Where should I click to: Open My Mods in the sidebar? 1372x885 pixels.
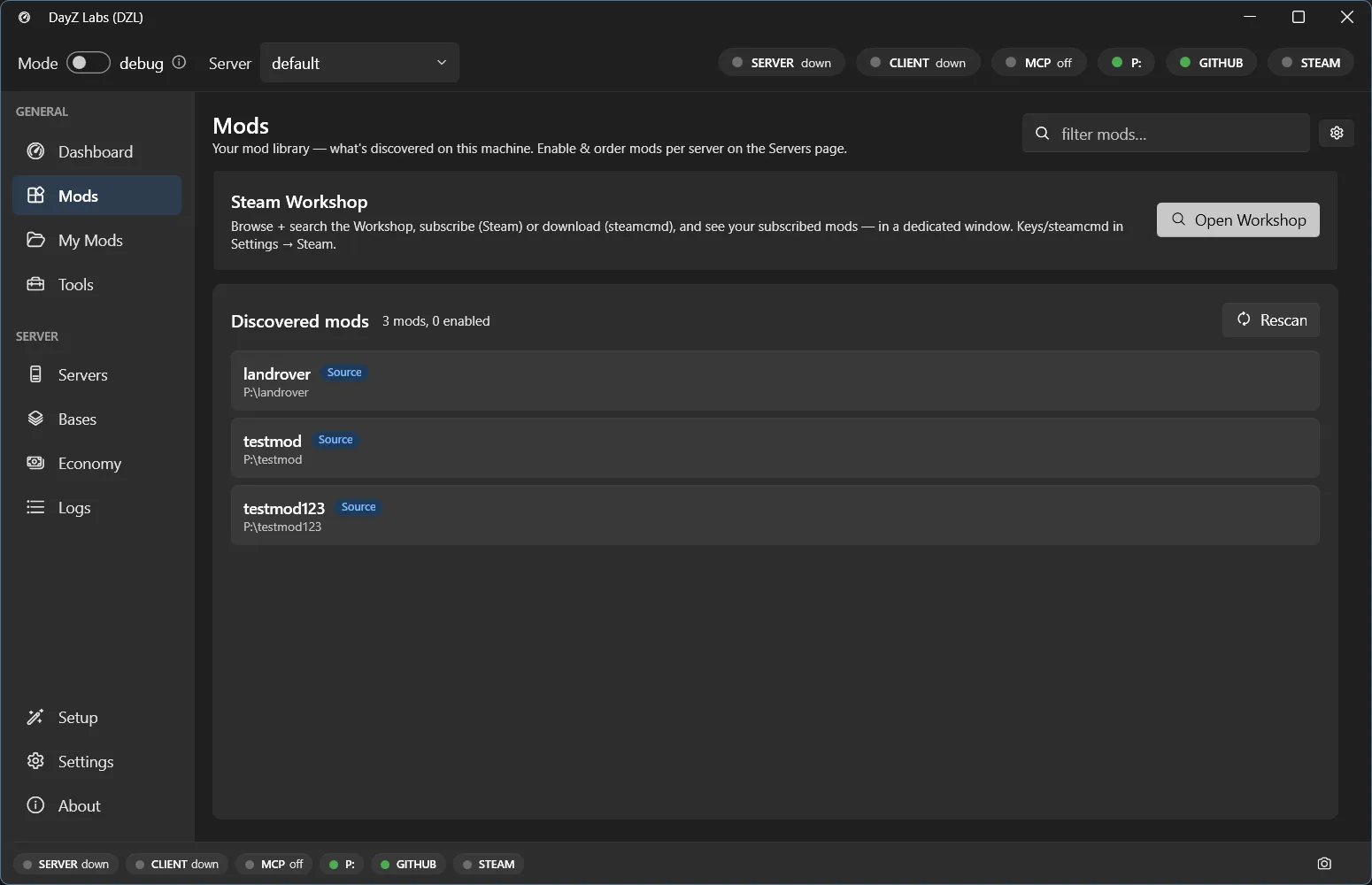click(x=96, y=240)
